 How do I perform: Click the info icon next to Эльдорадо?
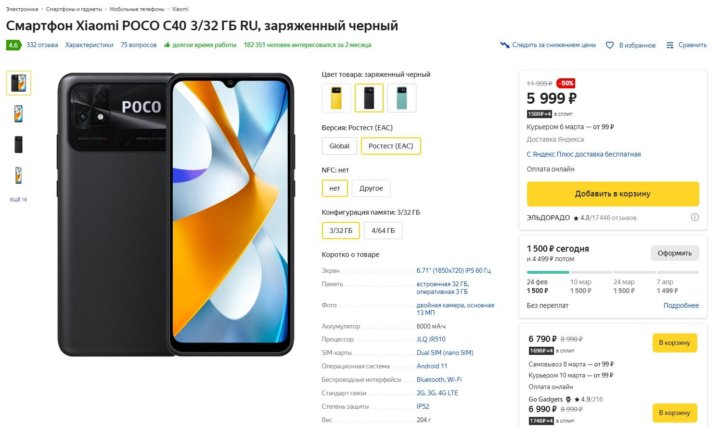coord(695,217)
